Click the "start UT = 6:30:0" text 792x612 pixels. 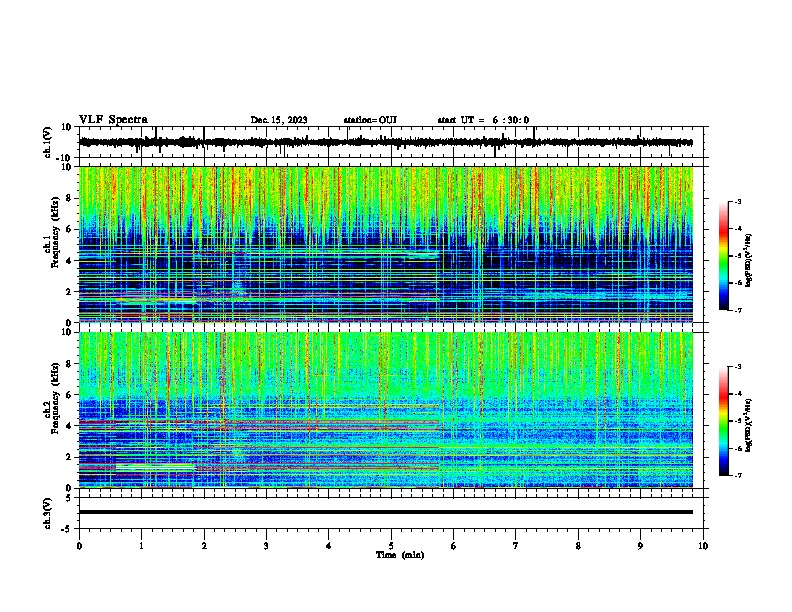coord(483,120)
